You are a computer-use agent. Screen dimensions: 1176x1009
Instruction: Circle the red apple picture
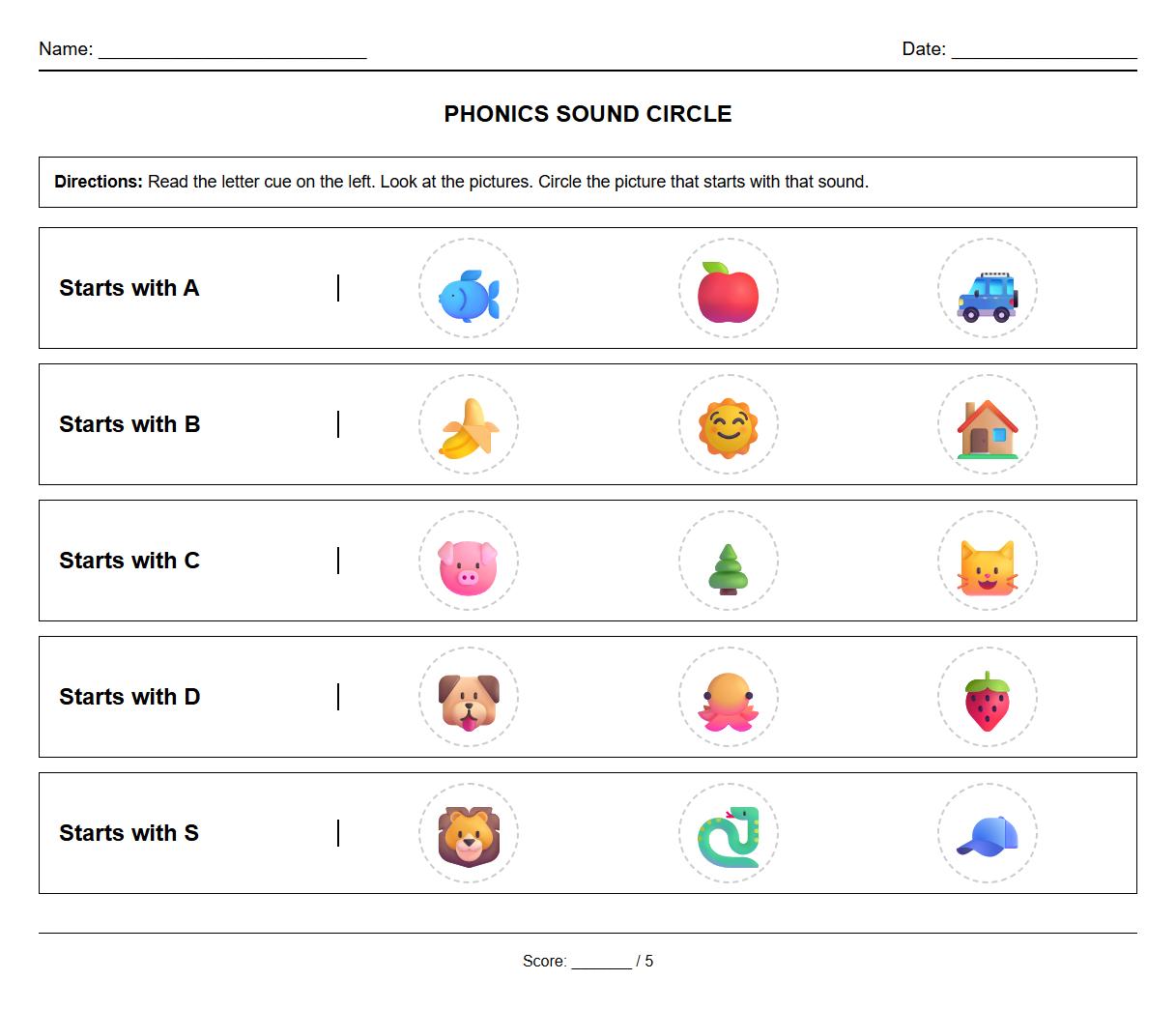pyautogui.click(x=728, y=289)
